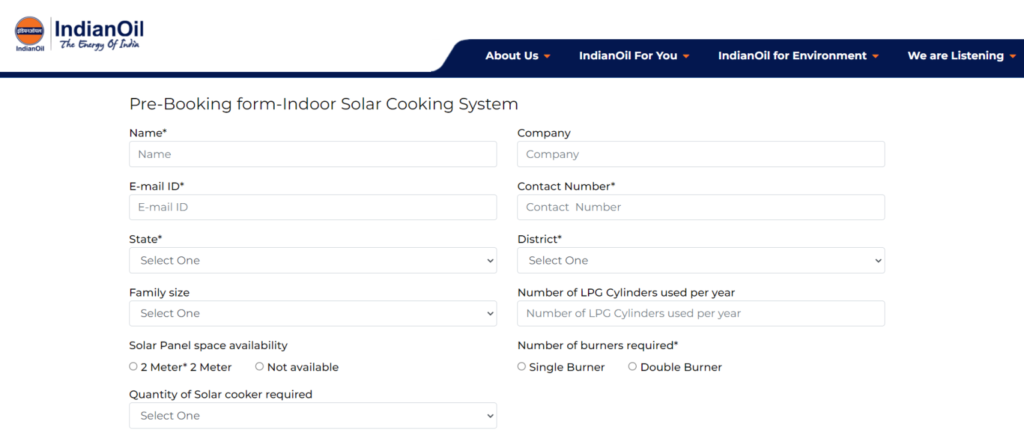Click the Name input field

pyautogui.click(x=312, y=154)
